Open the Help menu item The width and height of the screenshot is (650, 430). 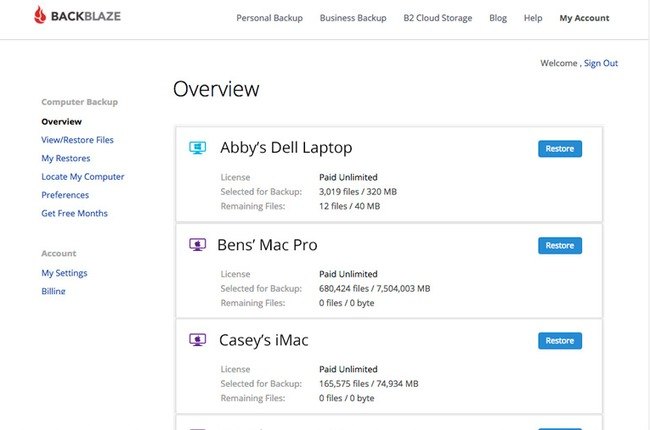tap(533, 18)
